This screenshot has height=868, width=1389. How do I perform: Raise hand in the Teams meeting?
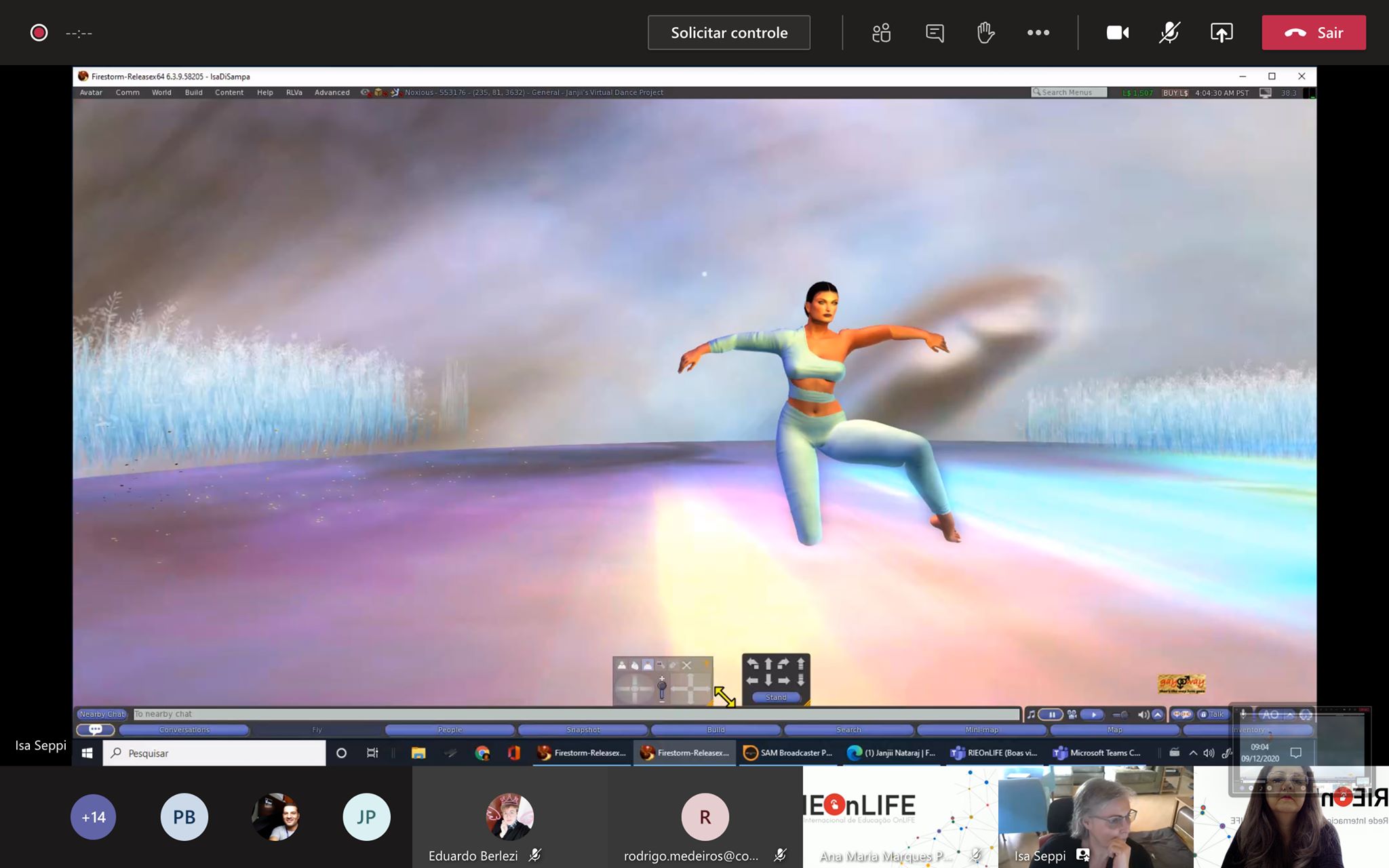[x=985, y=33]
